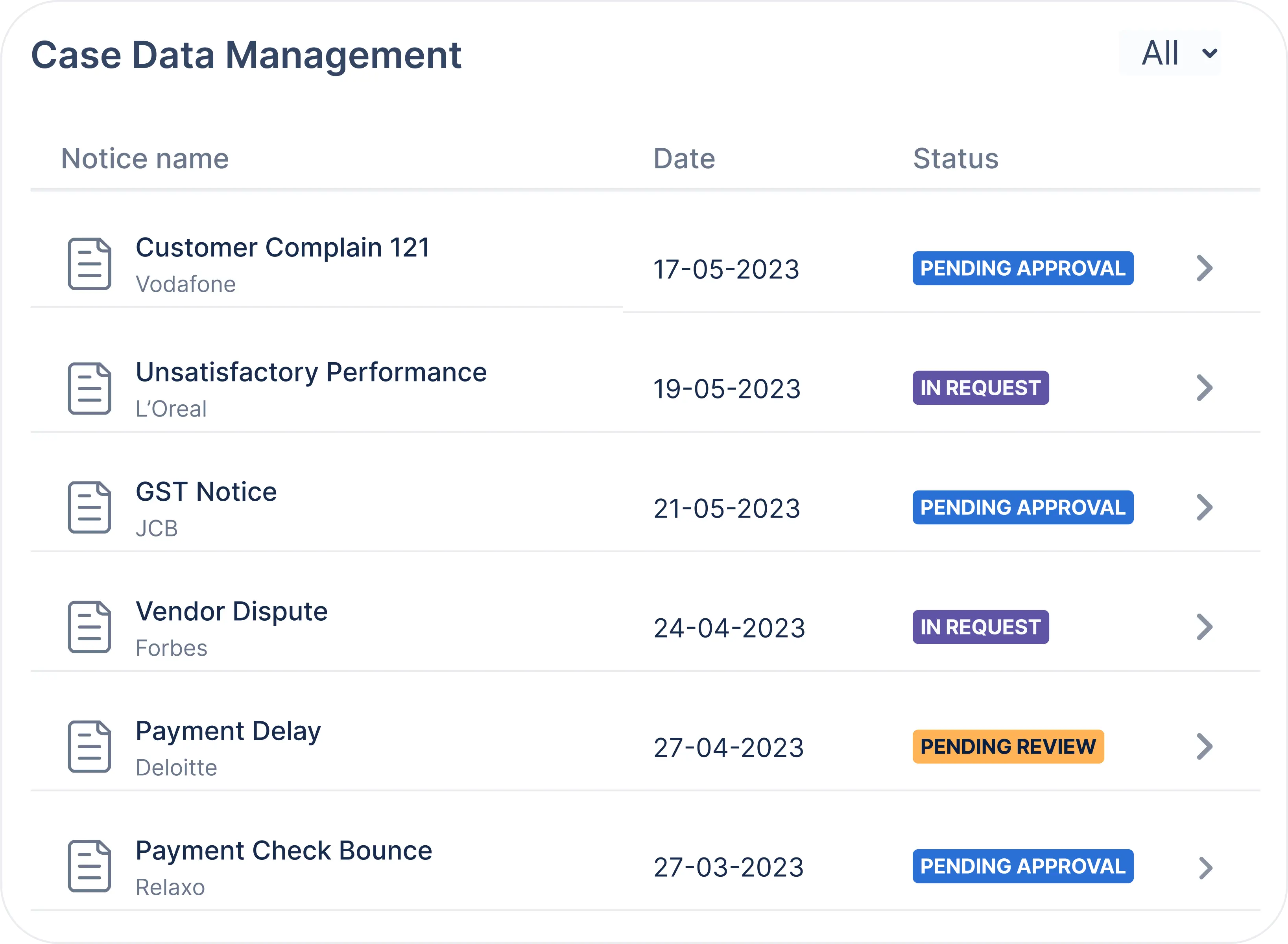Select the Relaxo company label
Image resolution: width=1288 pixels, height=944 pixels.
(170, 887)
